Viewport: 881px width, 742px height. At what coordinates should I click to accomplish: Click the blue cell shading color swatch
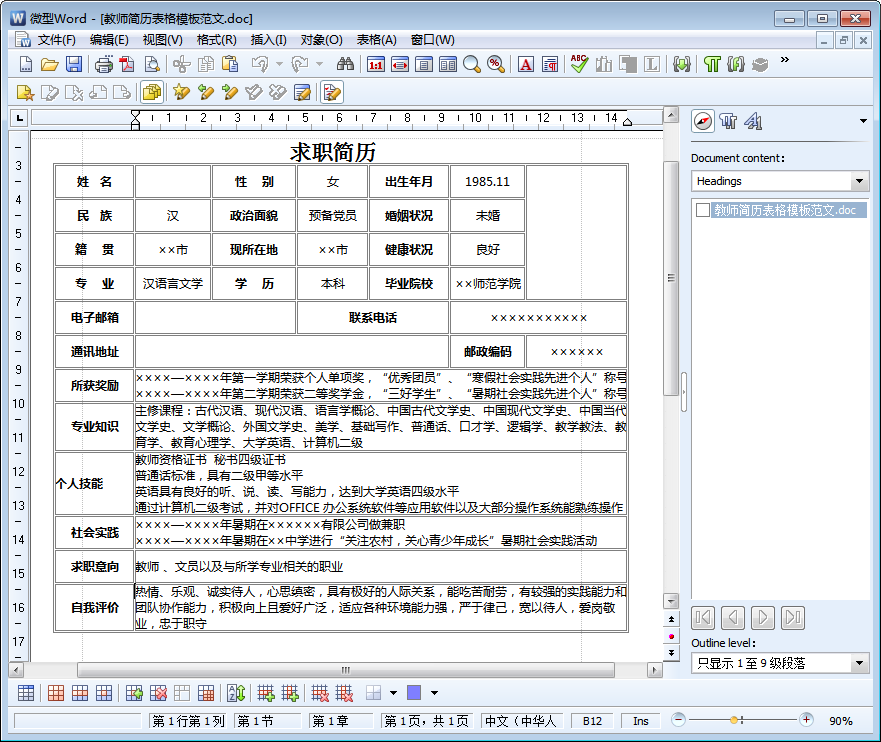pyautogui.click(x=414, y=693)
